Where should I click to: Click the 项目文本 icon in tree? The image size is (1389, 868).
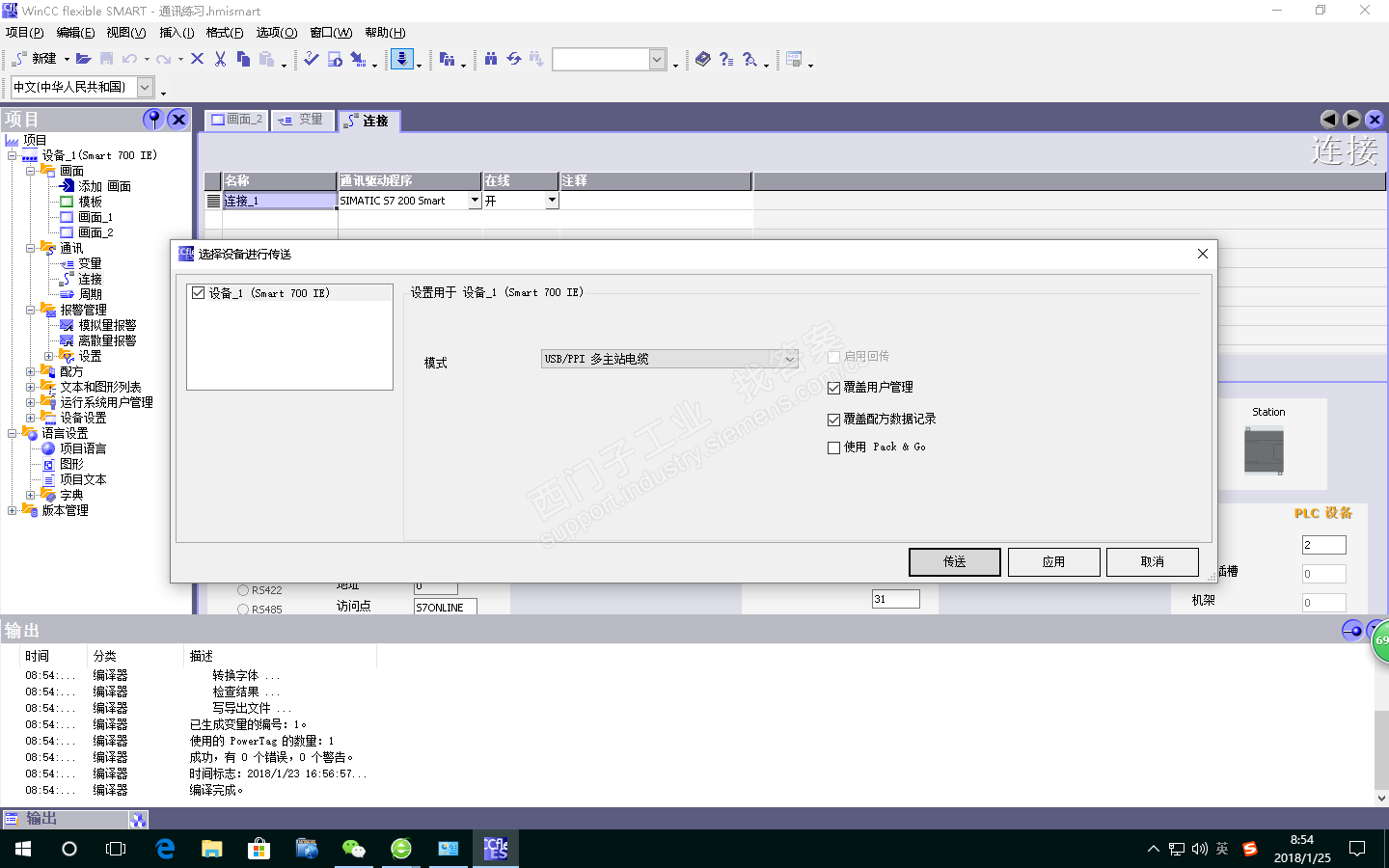(x=48, y=479)
